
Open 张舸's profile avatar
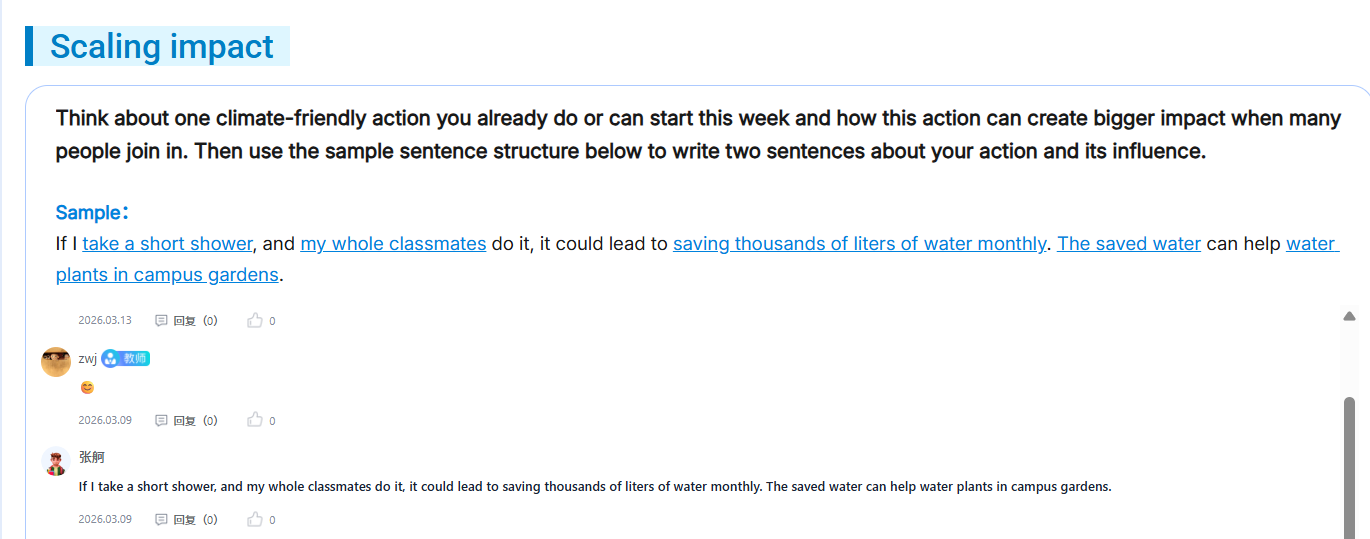click(x=56, y=461)
